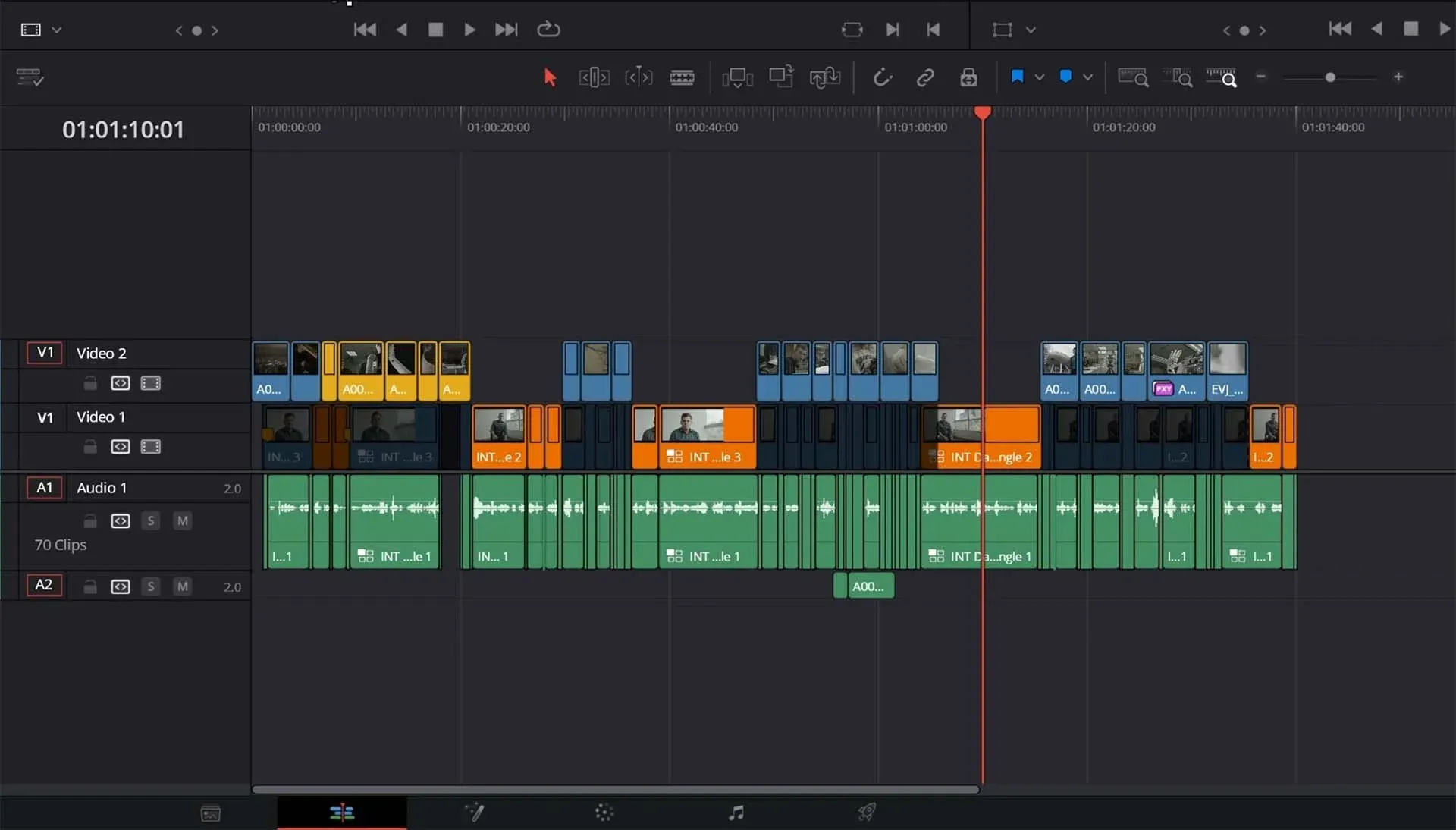Go to last frame in source viewer
Viewport: 1456px width, 830px height.
[506, 30]
